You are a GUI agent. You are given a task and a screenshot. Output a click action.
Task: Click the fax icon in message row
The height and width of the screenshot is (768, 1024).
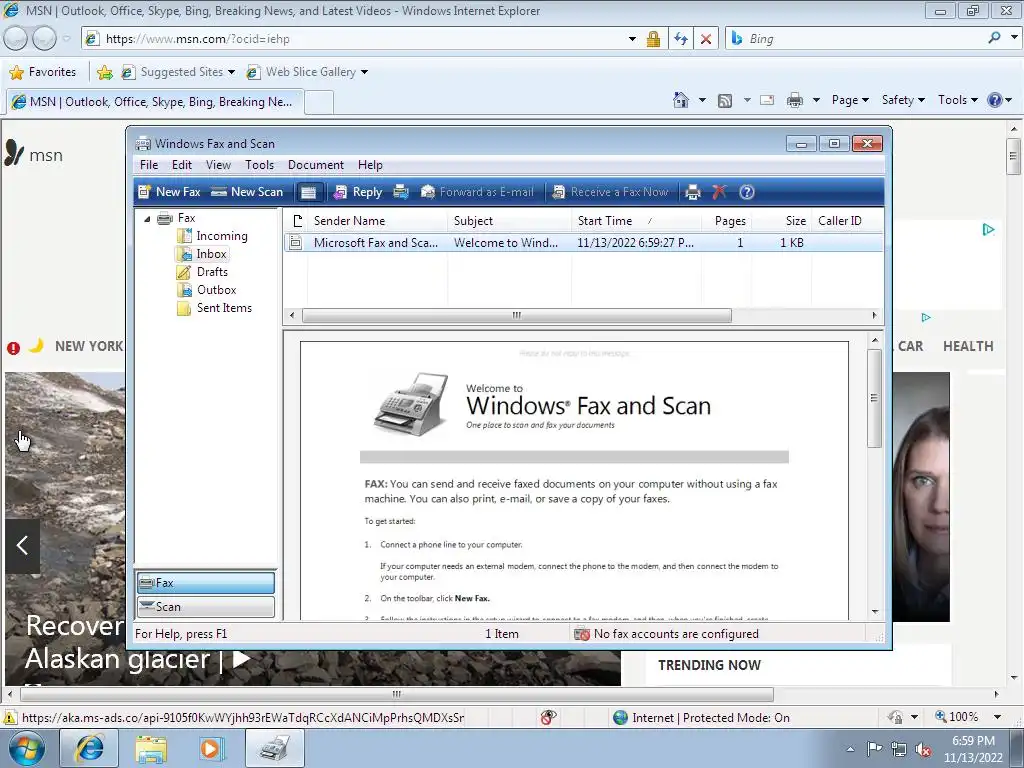coord(296,243)
